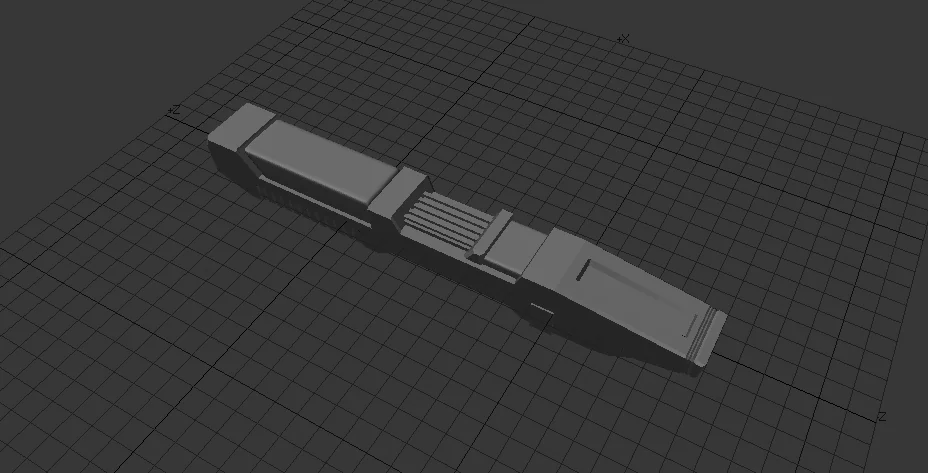928x473 pixels.
Task: Click the +X axis label on the grid
Action: tap(623, 39)
